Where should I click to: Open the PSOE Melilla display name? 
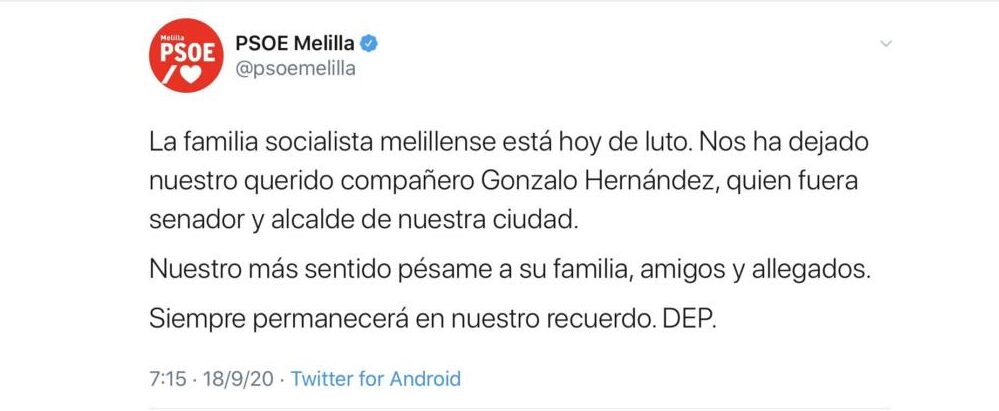(295, 43)
